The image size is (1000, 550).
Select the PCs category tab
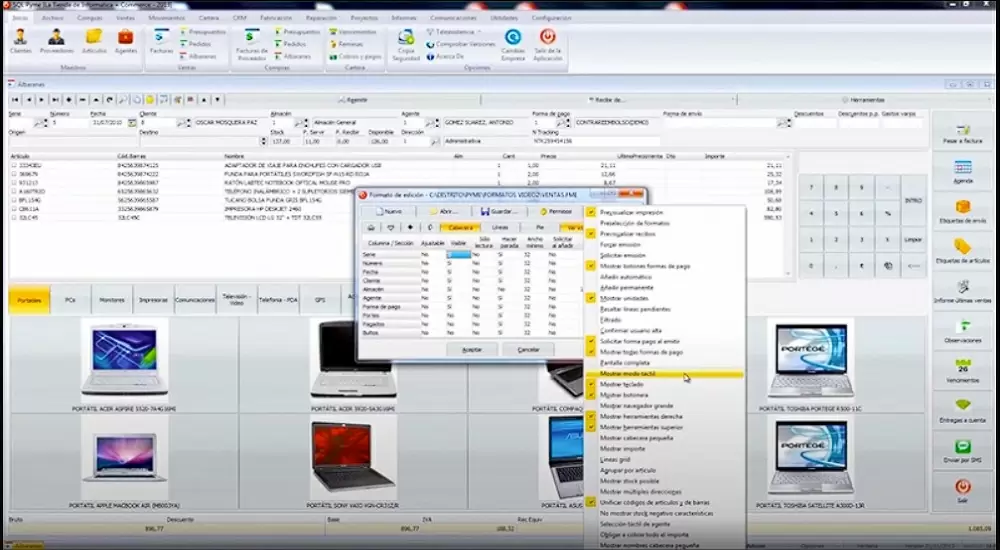[x=71, y=300]
